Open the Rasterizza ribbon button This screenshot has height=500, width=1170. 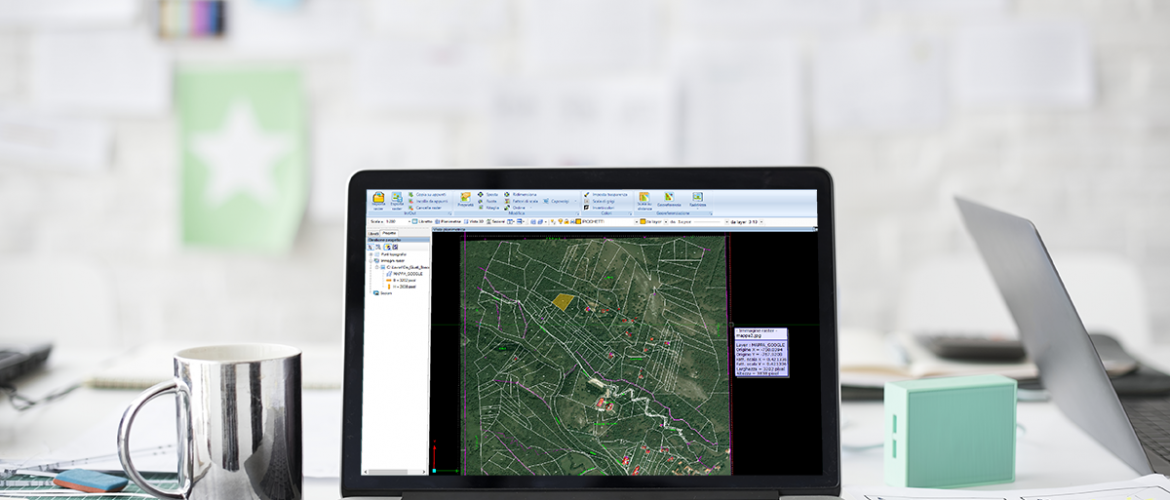click(698, 200)
